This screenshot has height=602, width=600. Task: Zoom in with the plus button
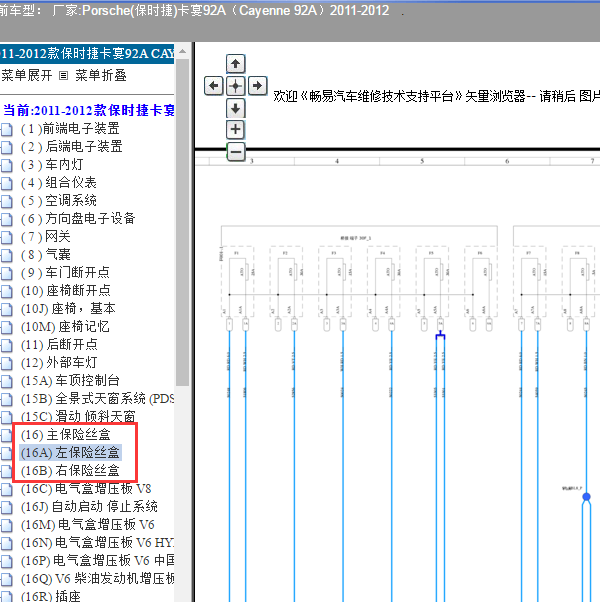click(235, 129)
